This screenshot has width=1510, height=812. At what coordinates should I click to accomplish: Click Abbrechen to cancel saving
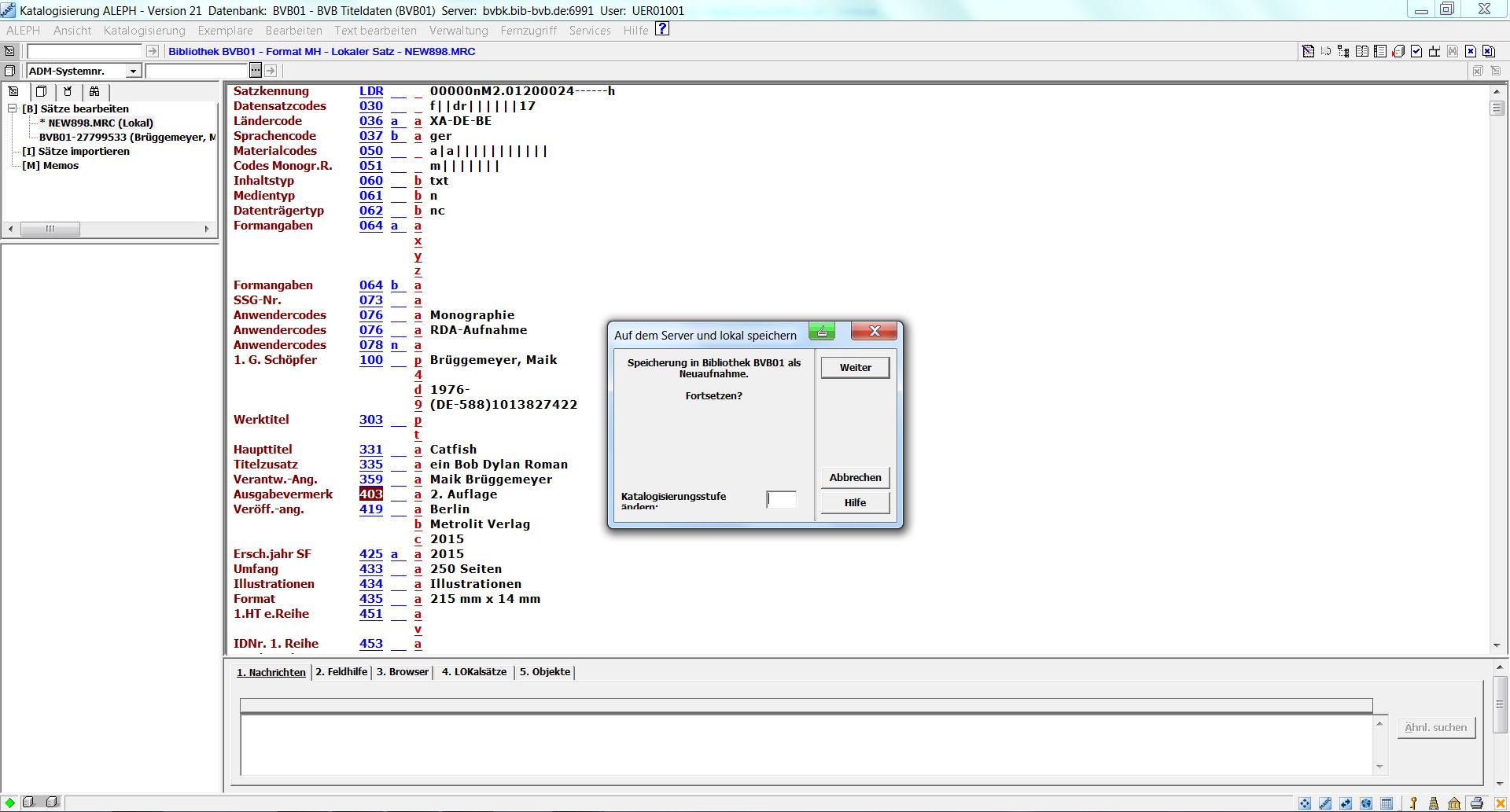click(x=855, y=477)
